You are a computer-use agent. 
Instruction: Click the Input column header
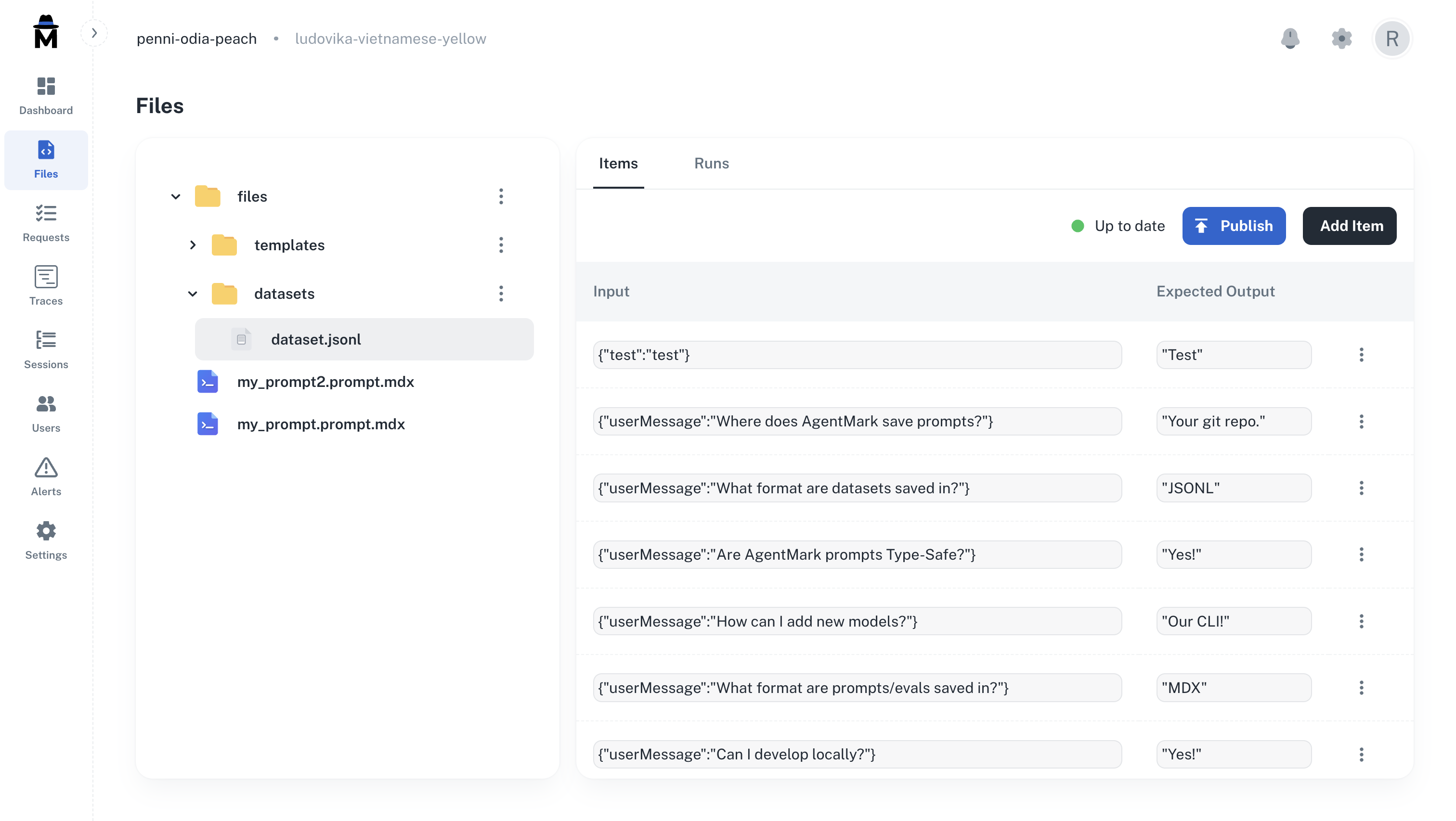click(x=611, y=292)
